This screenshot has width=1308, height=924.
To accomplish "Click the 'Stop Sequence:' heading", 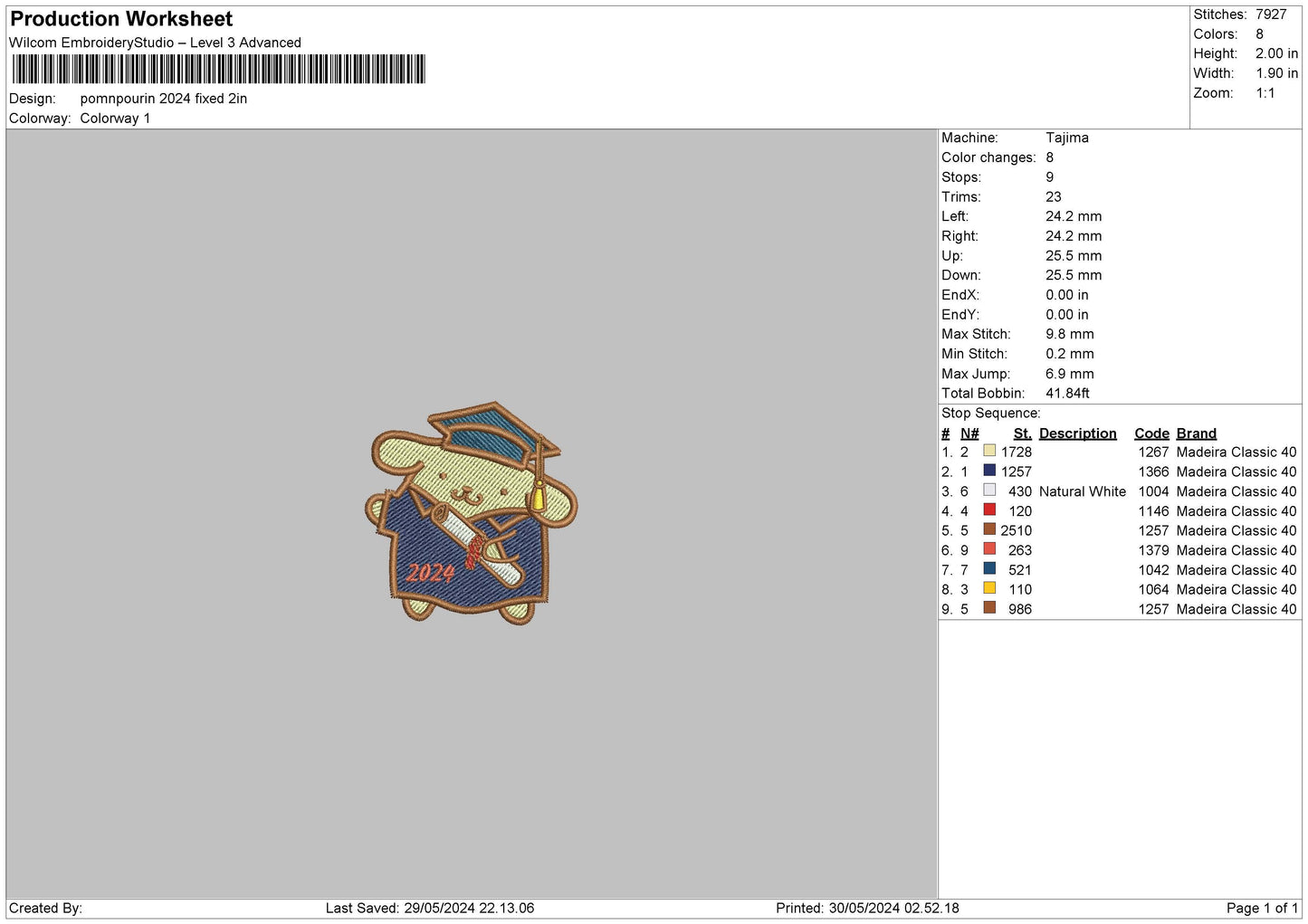I will click(x=991, y=414).
